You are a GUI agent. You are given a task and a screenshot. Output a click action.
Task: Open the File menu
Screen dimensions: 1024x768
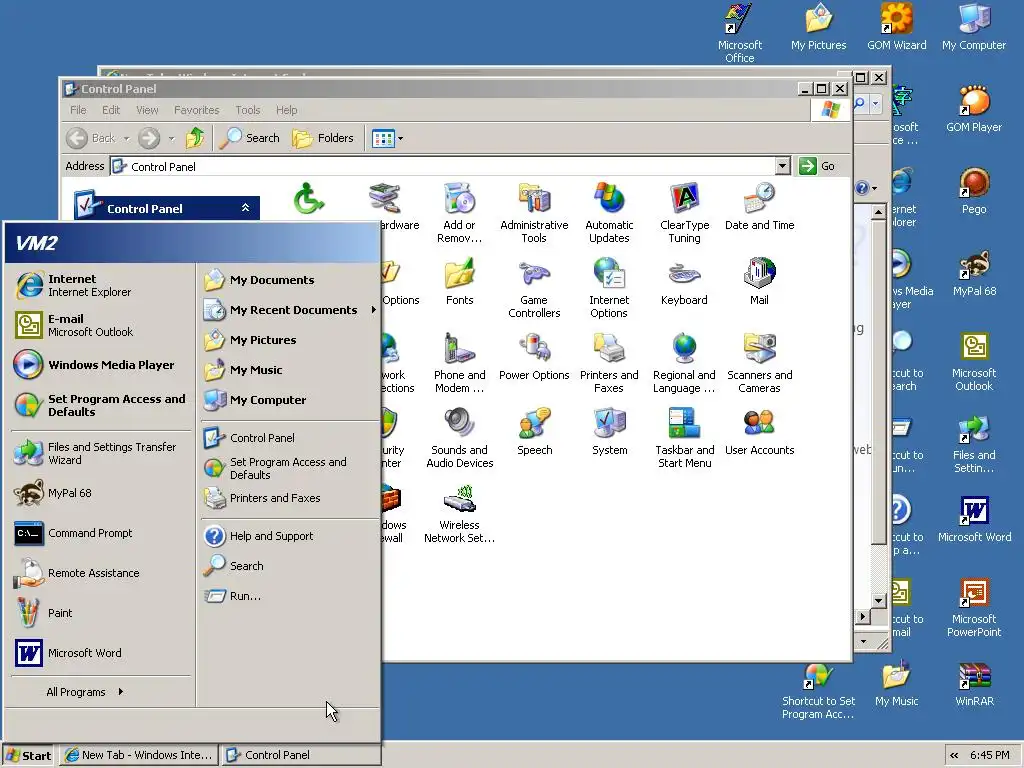click(x=78, y=110)
